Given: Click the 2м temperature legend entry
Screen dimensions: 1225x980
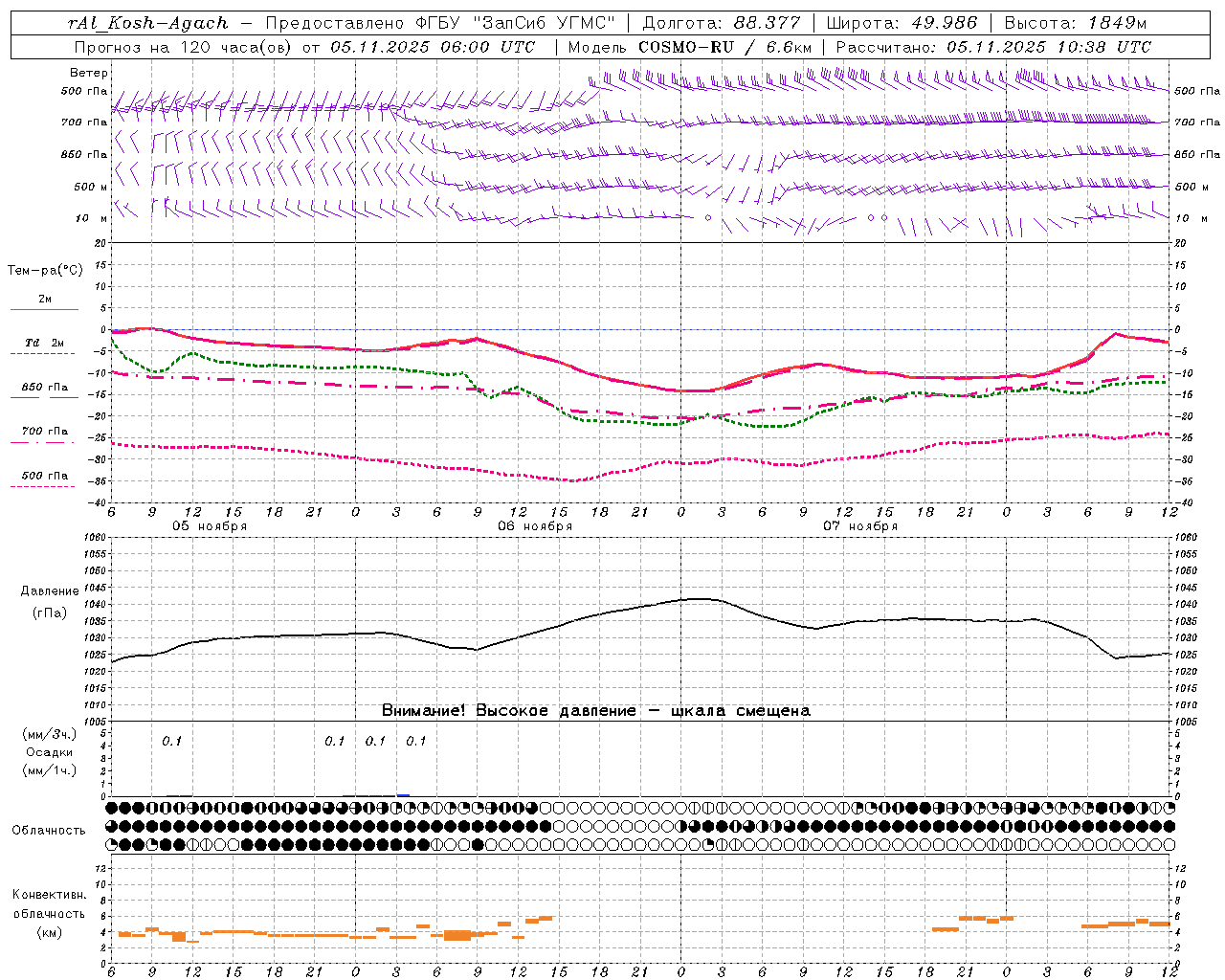Looking at the screenshot, I should pyautogui.click(x=45, y=300).
